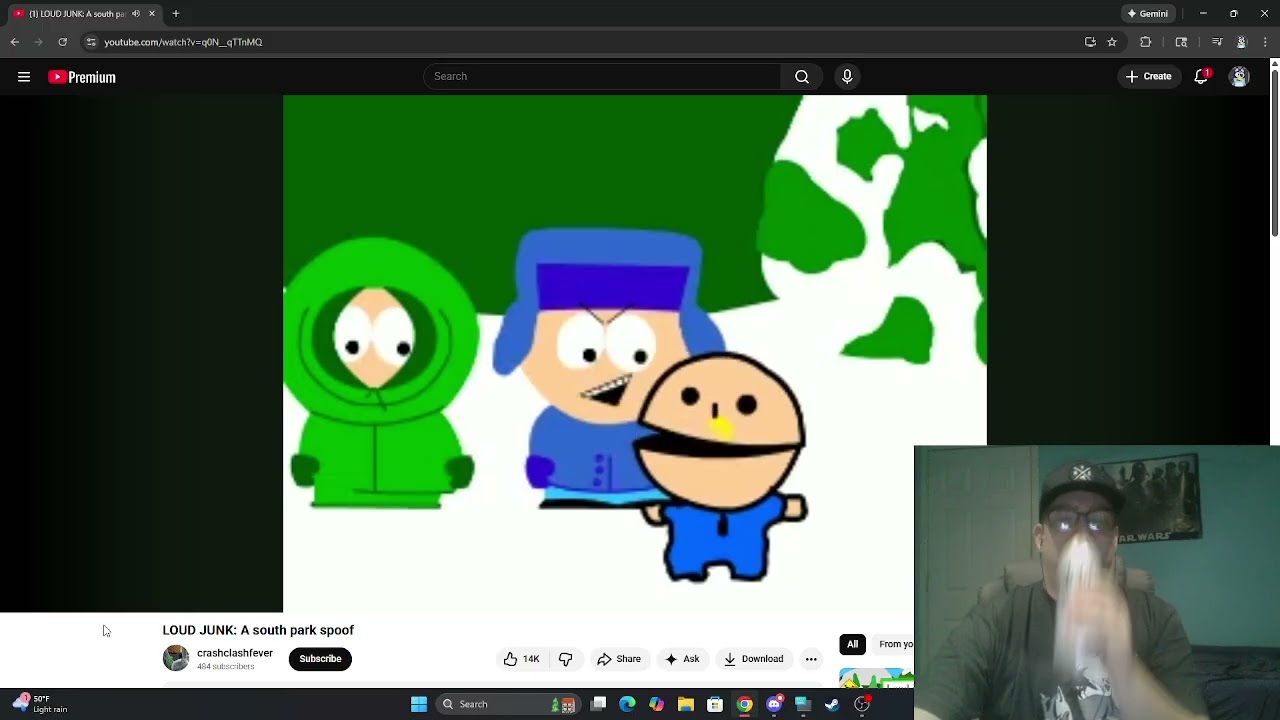Switch to Chrome on taskbar
The image size is (1280, 720).
pos(744,704)
